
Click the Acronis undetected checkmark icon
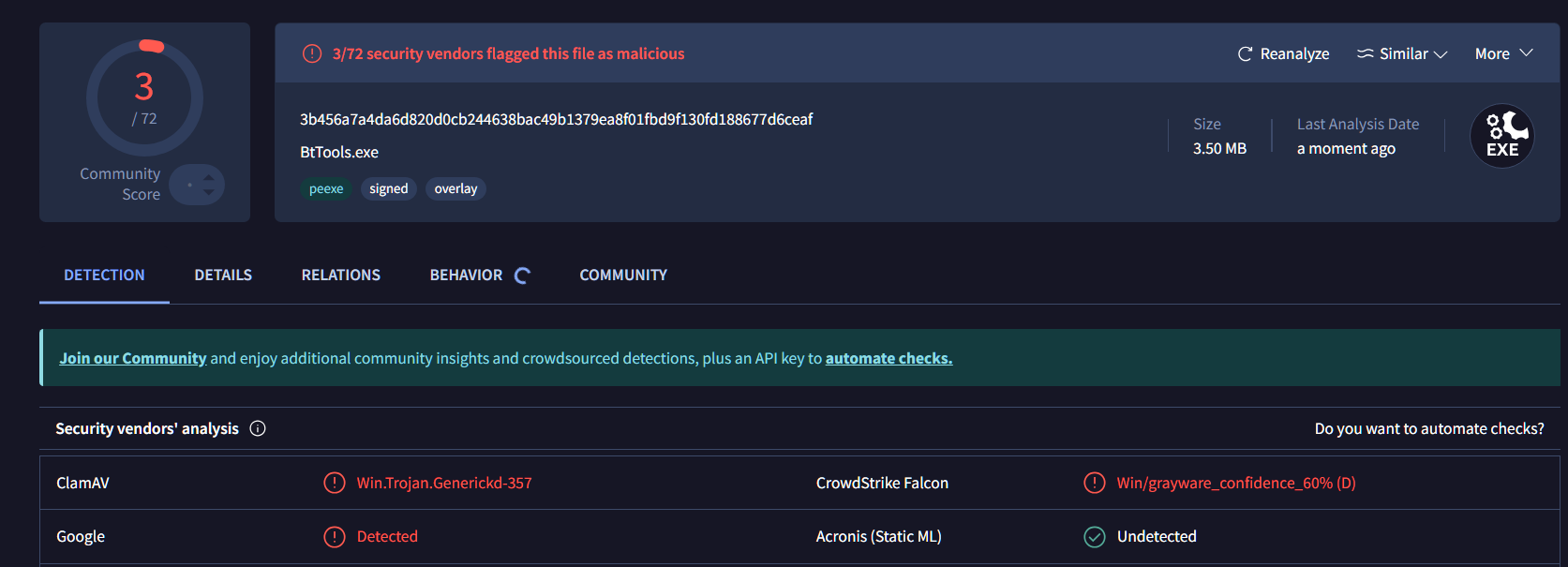pyautogui.click(x=1094, y=537)
